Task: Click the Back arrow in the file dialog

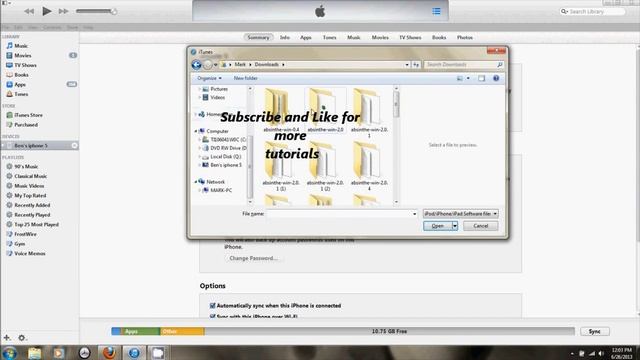Action: tap(196, 64)
